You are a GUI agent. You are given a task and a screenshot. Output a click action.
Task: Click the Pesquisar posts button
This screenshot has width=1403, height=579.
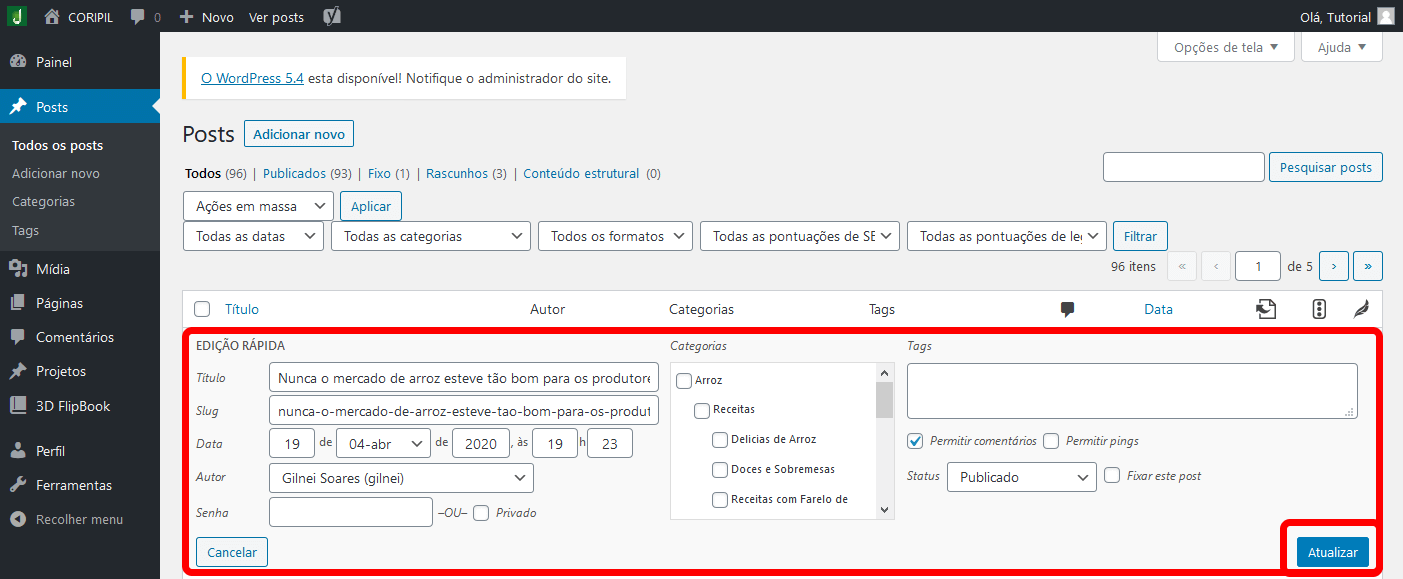(x=1326, y=167)
